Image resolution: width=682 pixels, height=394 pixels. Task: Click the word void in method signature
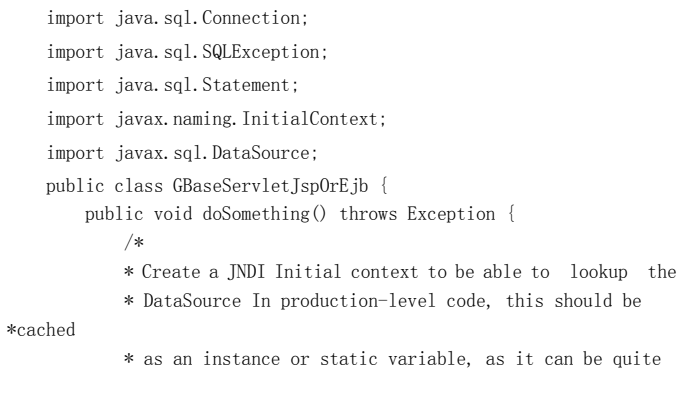(x=173, y=214)
